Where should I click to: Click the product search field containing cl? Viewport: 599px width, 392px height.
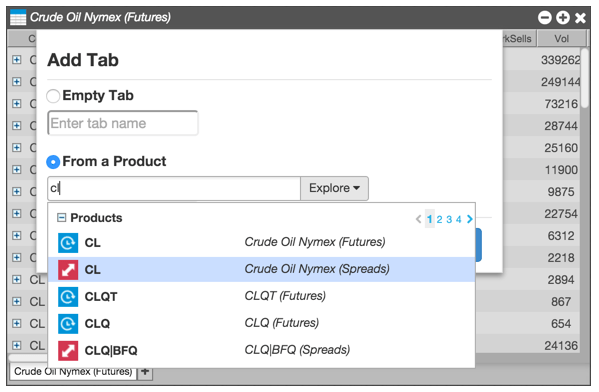174,188
